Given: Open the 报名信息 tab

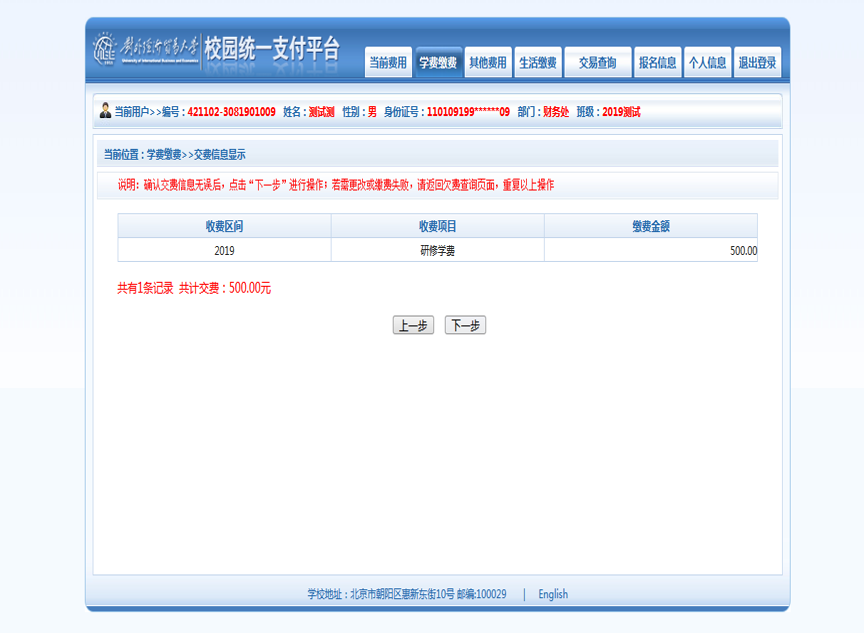Looking at the screenshot, I should 657,62.
